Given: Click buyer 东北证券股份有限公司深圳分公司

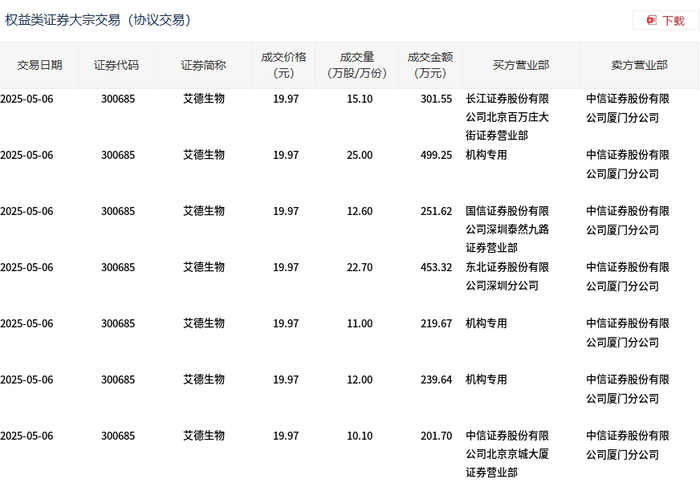Looking at the screenshot, I should click(x=507, y=276).
